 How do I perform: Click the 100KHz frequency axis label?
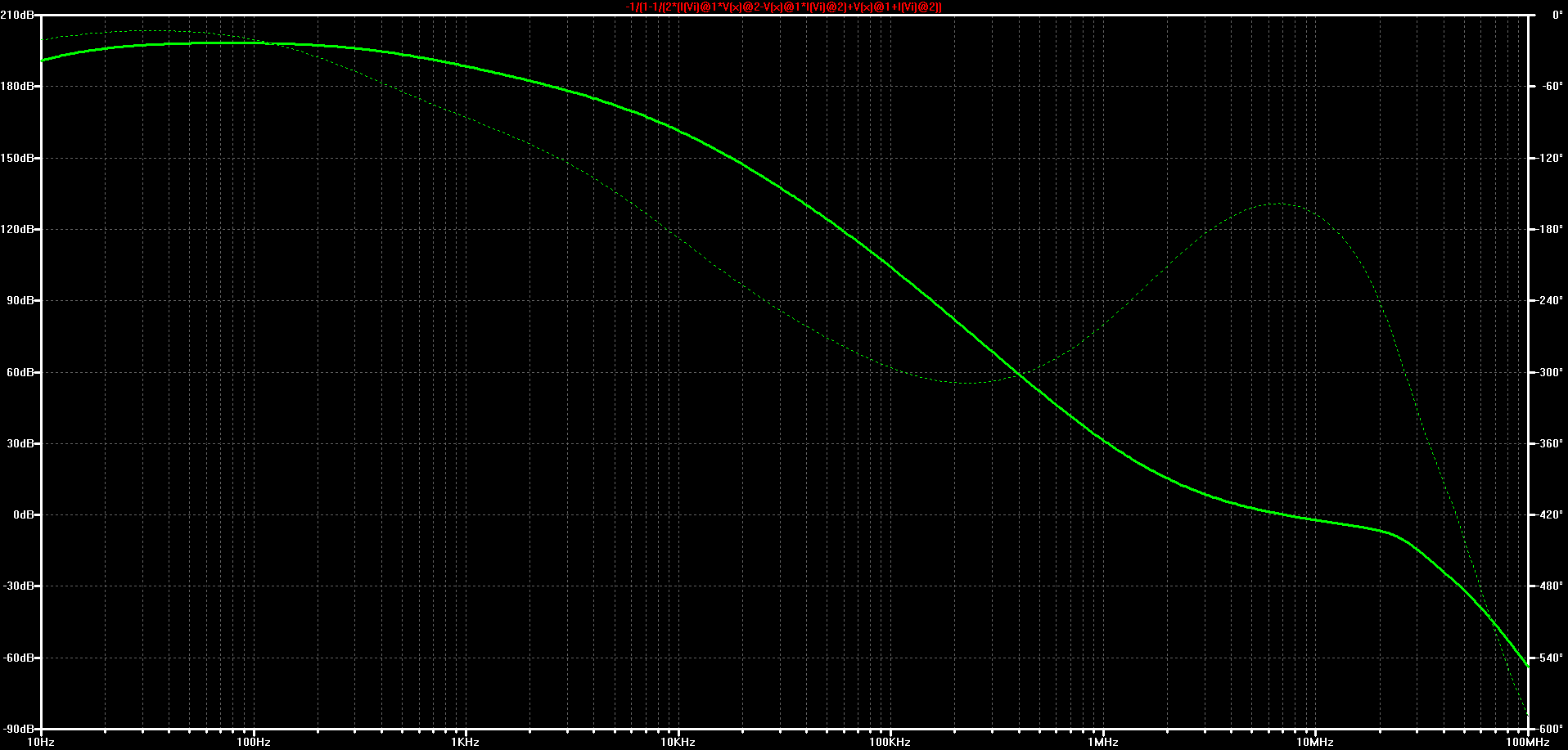[890, 742]
